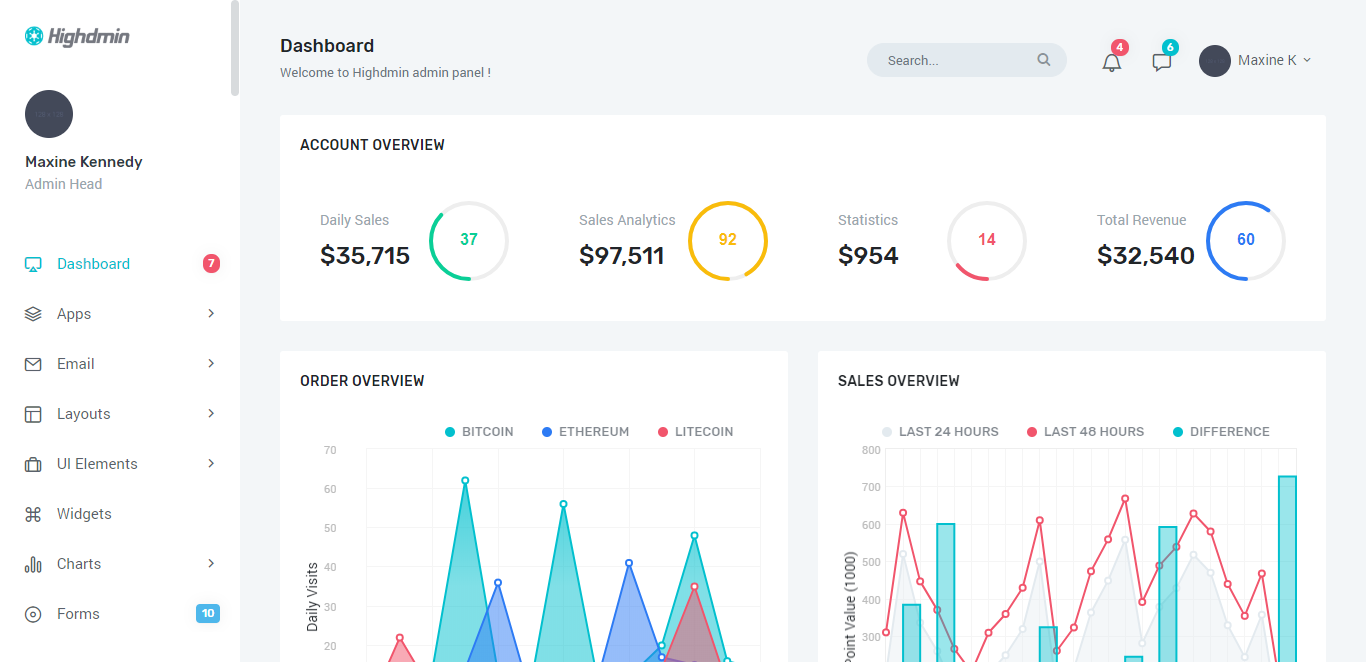Click the Maxine Kennedy profile name
Viewport: 1366px width, 662px height.
[x=84, y=162]
